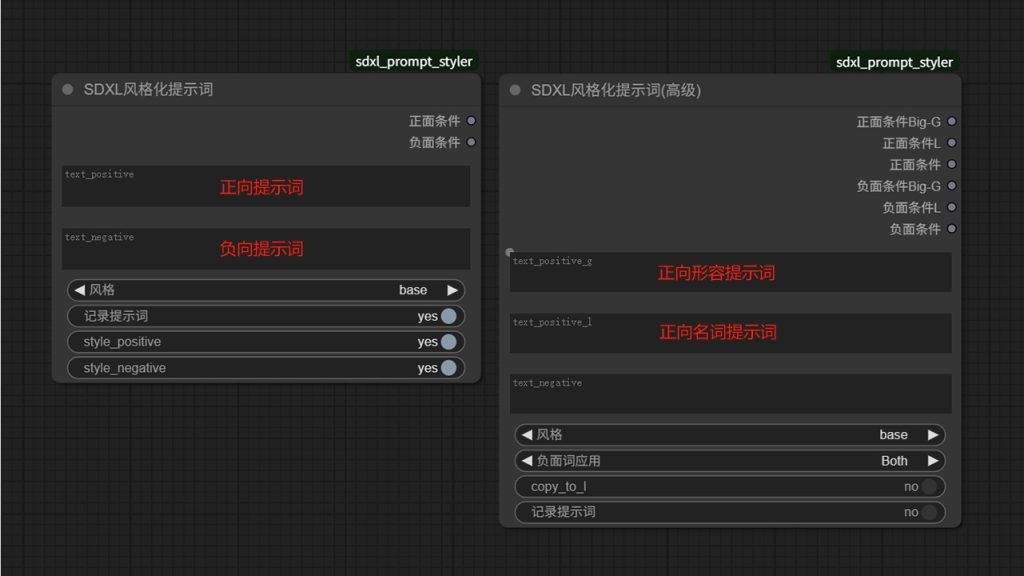Screen dimensions: 1024x576
Task: Select the SDXL风格化提示词(高级) node title
Action: point(616,90)
